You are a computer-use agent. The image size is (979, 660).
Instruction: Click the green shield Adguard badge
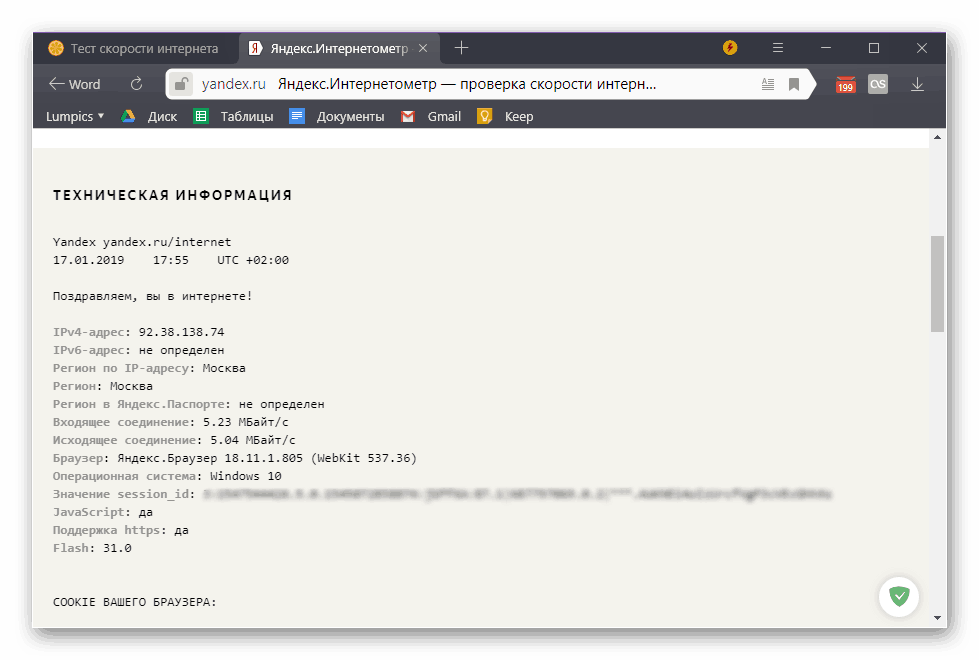(x=900, y=597)
